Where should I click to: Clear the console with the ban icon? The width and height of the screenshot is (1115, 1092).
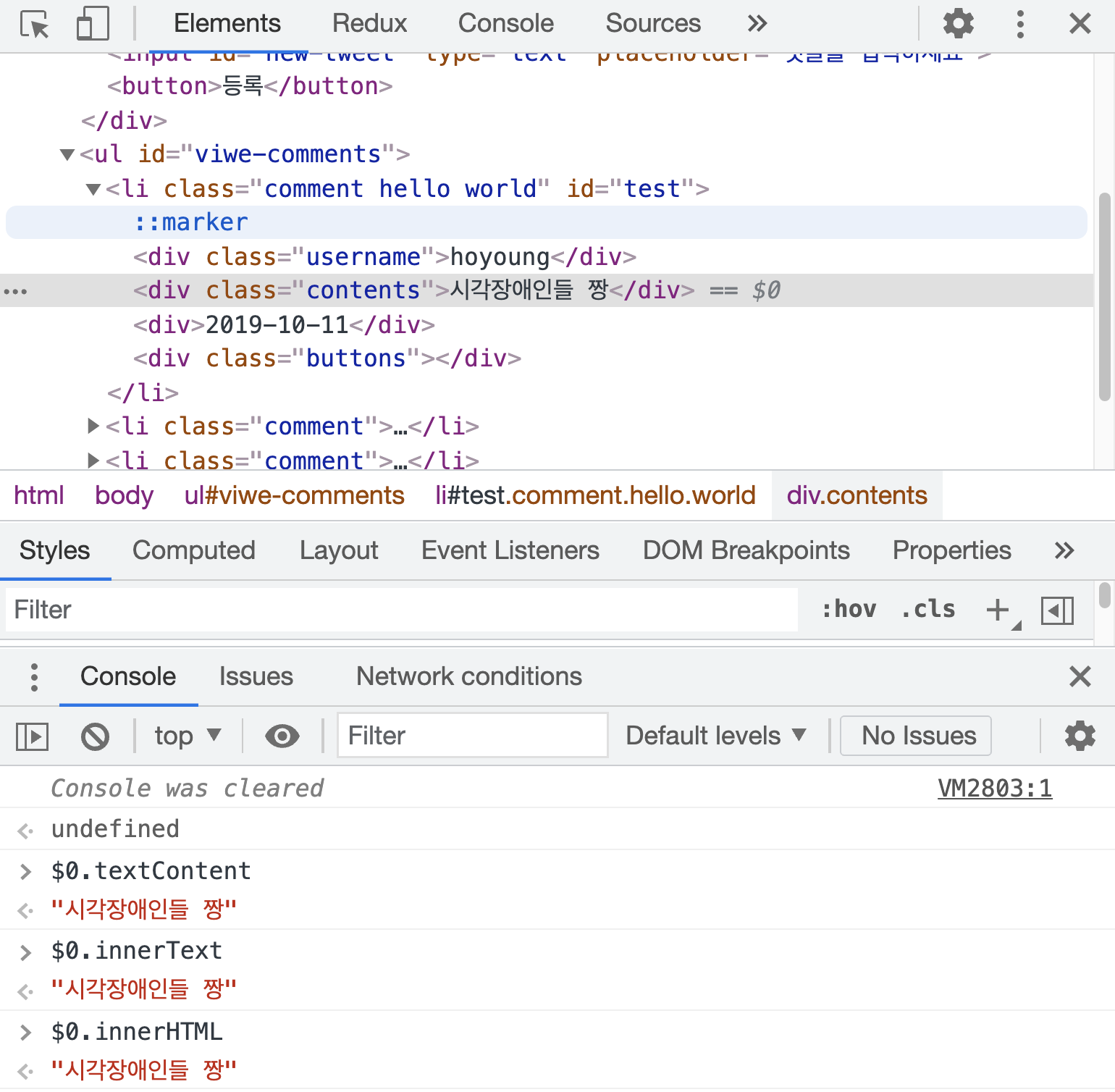tap(95, 736)
